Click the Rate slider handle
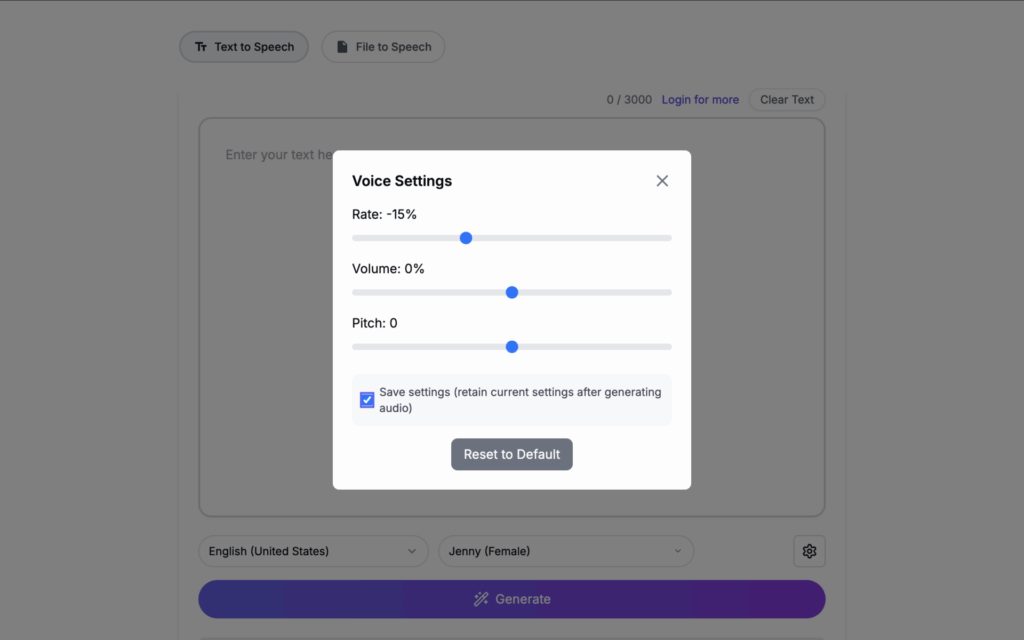The height and width of the screenshot is (640, 1024). pyautogui.click(x=466, y=238)
